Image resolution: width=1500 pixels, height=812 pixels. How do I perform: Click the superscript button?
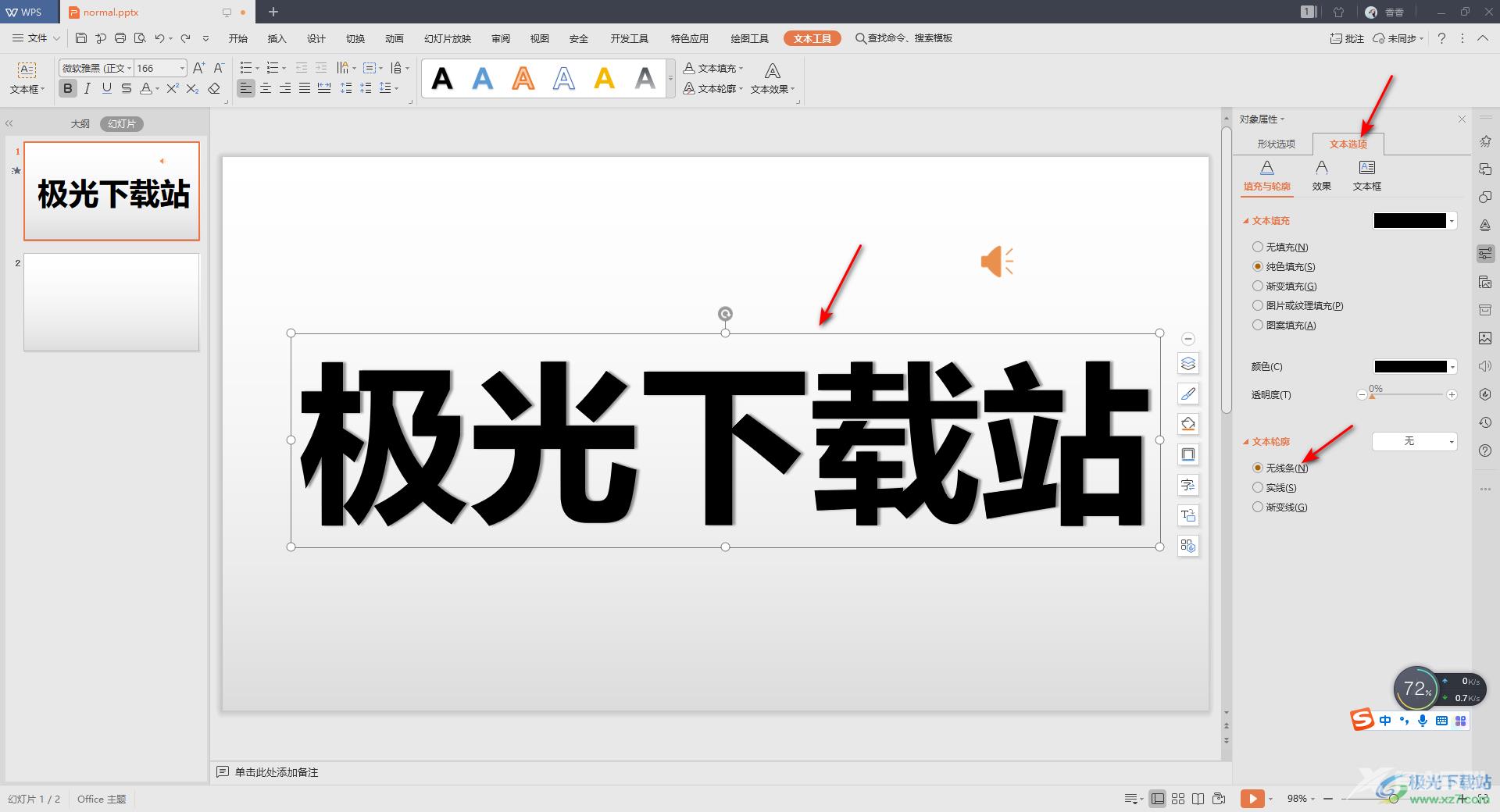(173, 88)
